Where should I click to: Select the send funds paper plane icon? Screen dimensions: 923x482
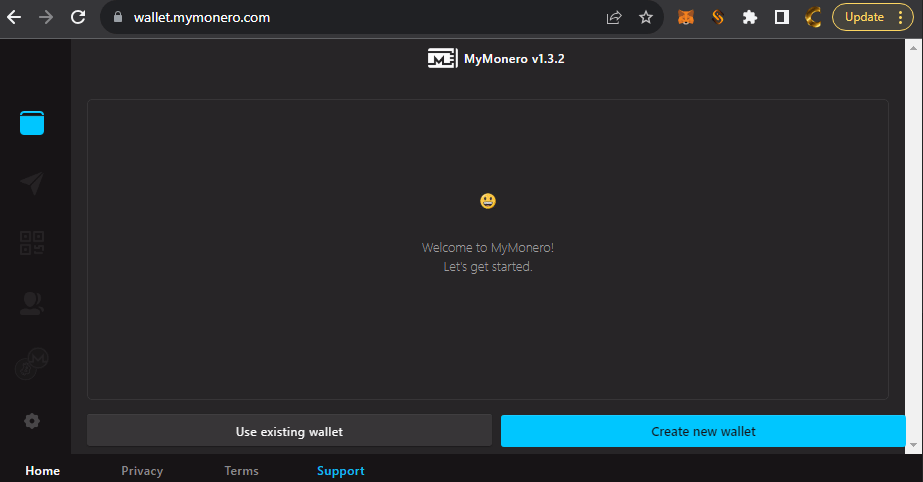point(32,183)
